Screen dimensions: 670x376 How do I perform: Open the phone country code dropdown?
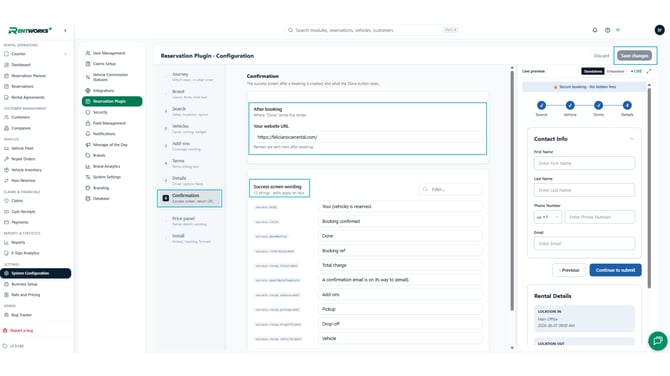coord(548,217)
